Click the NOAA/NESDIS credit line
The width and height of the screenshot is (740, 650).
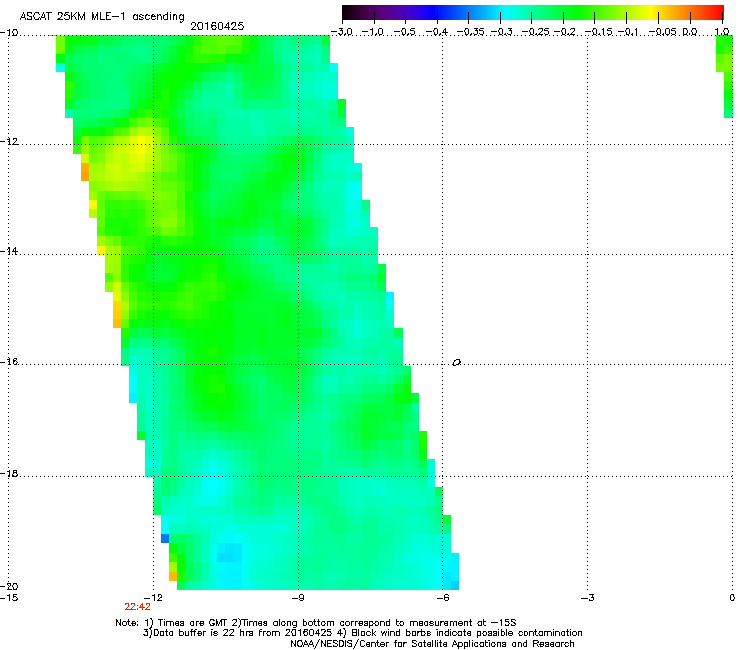coord(432,644)
